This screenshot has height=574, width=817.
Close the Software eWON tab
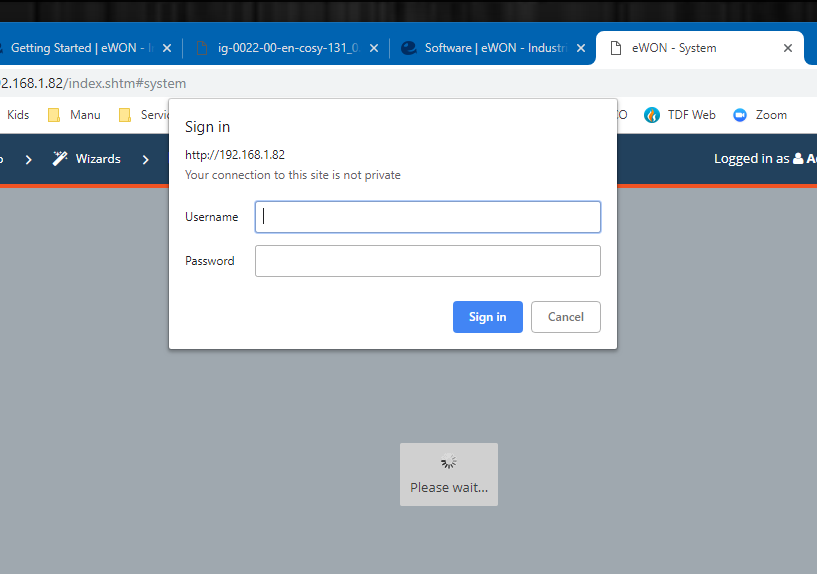coord(579,48)
